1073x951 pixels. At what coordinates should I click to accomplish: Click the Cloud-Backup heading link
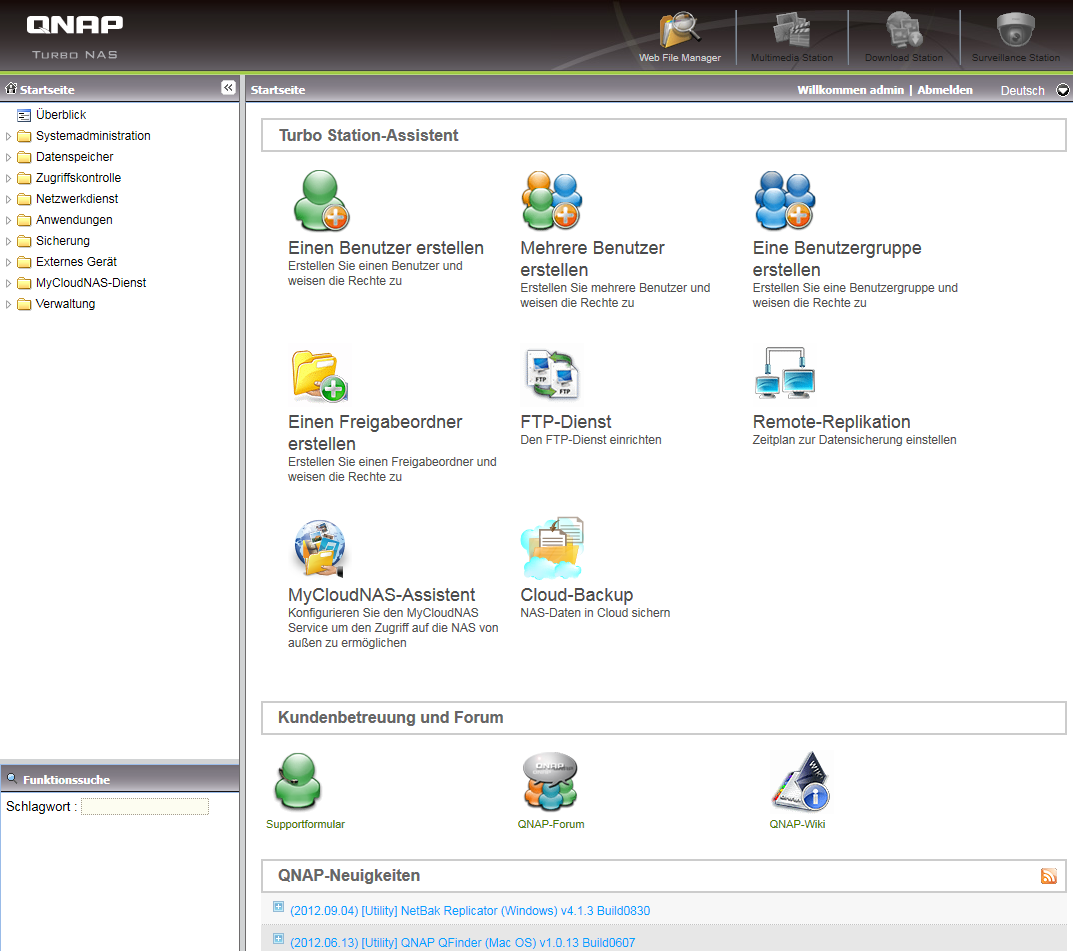pyautogui.click(x=577, y=595)
